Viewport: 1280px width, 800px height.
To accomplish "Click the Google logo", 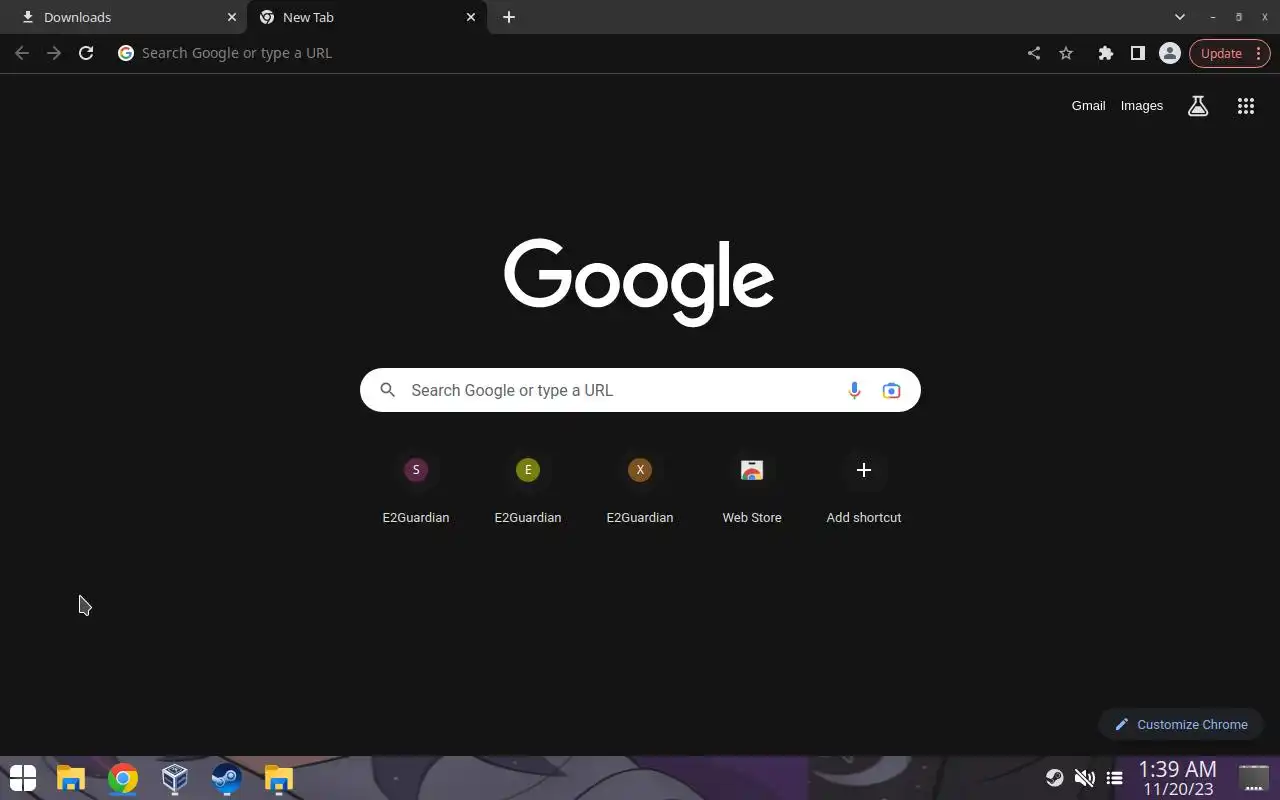I will tap(639, 282).
